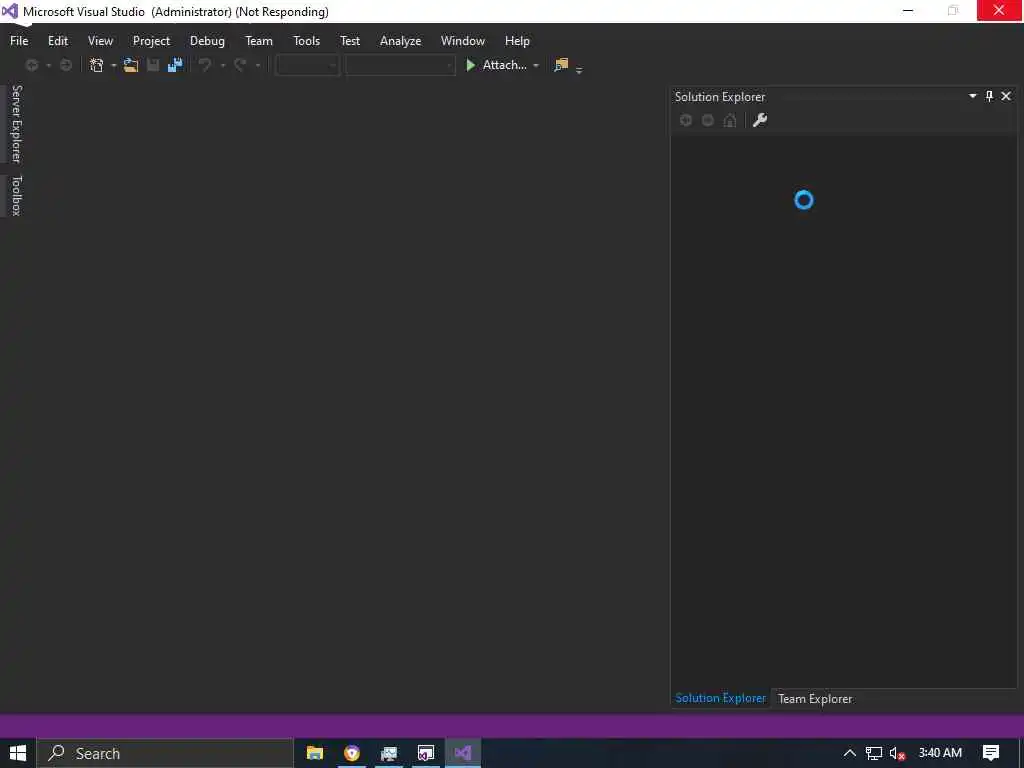Click the New Project toolbar icon
The image size is (1024, 768).
click(x=97, y=65)
